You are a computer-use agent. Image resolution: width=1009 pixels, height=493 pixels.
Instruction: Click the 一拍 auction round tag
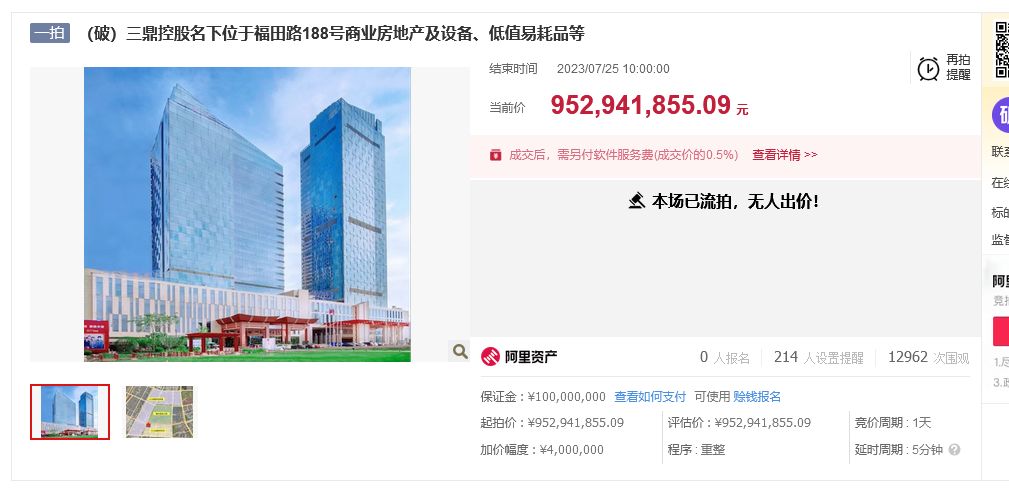tap(50, 33)
